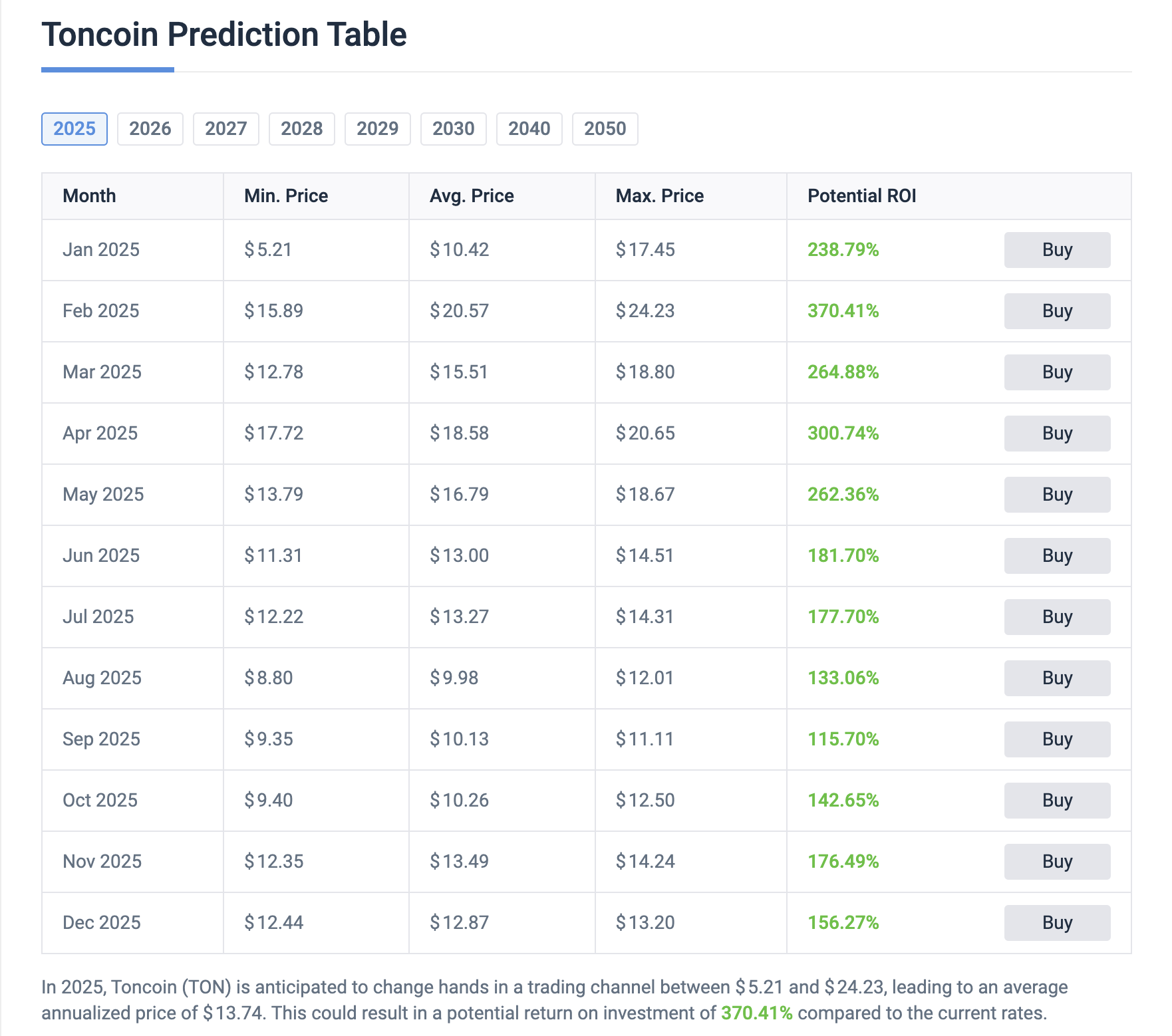1172x1036 pixels.
Task: Click Buy in the May 2025 row
Action: 1057,495
